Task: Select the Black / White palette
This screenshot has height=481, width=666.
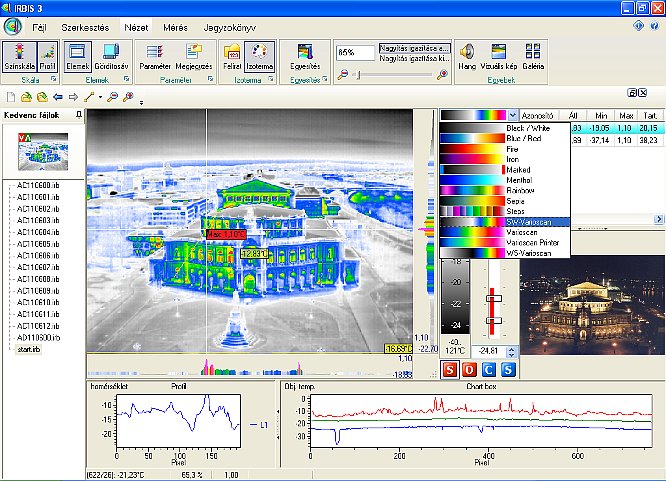Action: click(x=505, y=128)
